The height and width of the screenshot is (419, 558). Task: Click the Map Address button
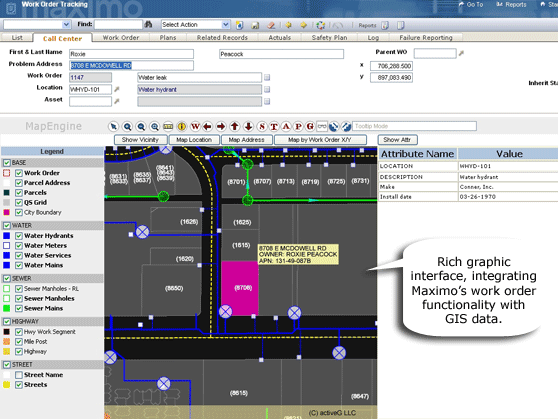[247, 140]
